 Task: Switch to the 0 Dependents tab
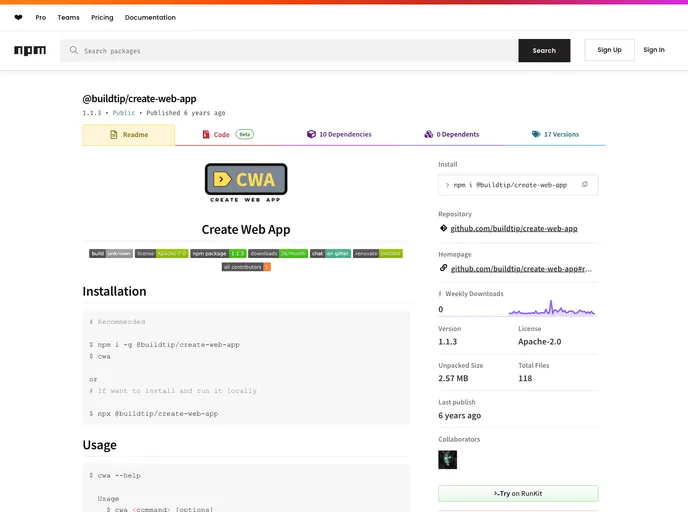(x=452, y=134)
